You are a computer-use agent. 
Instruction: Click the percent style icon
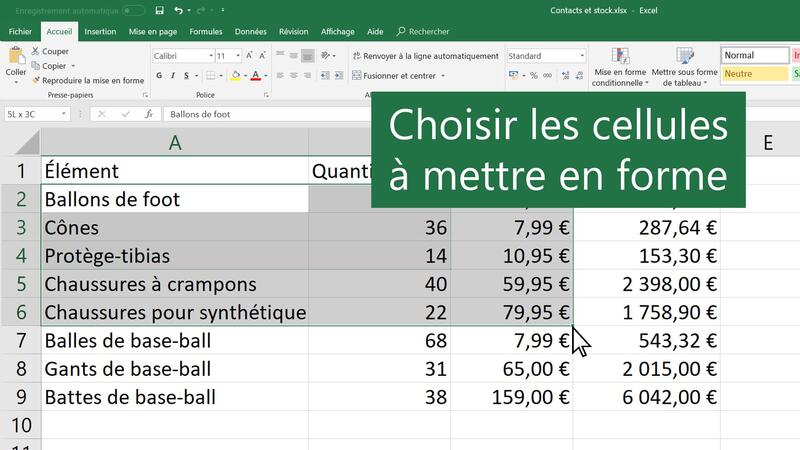click(534, 76)
